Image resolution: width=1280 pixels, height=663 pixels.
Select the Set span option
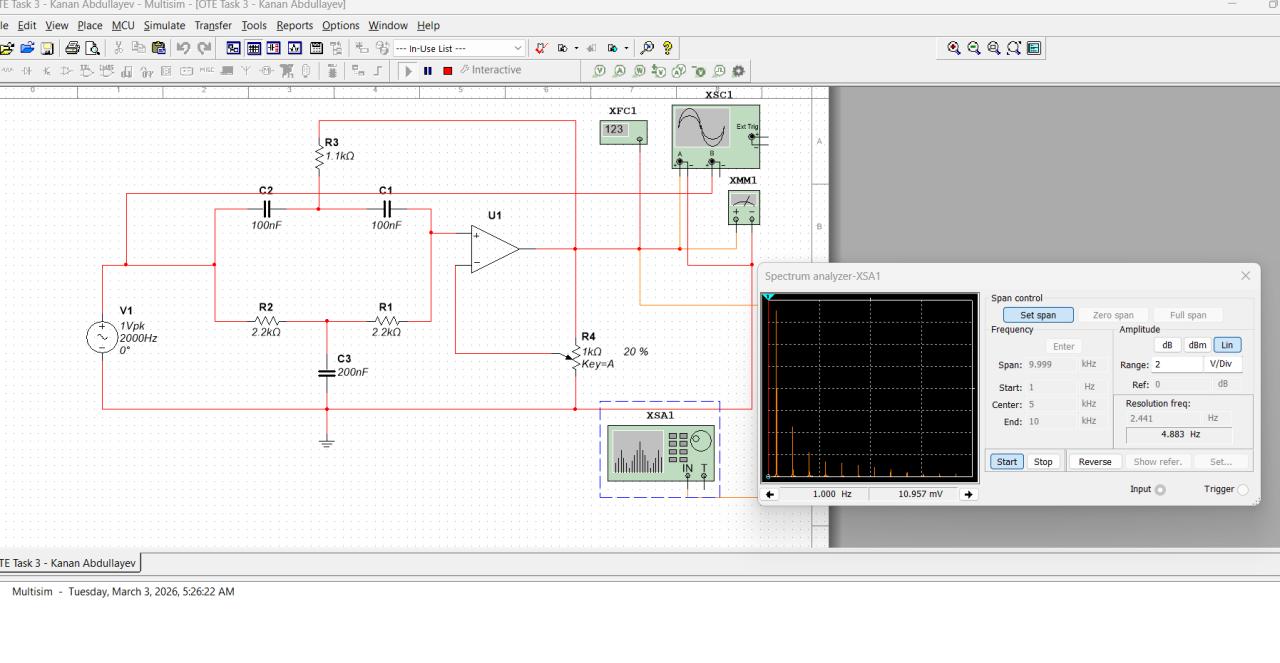(x=1038, y=315)
